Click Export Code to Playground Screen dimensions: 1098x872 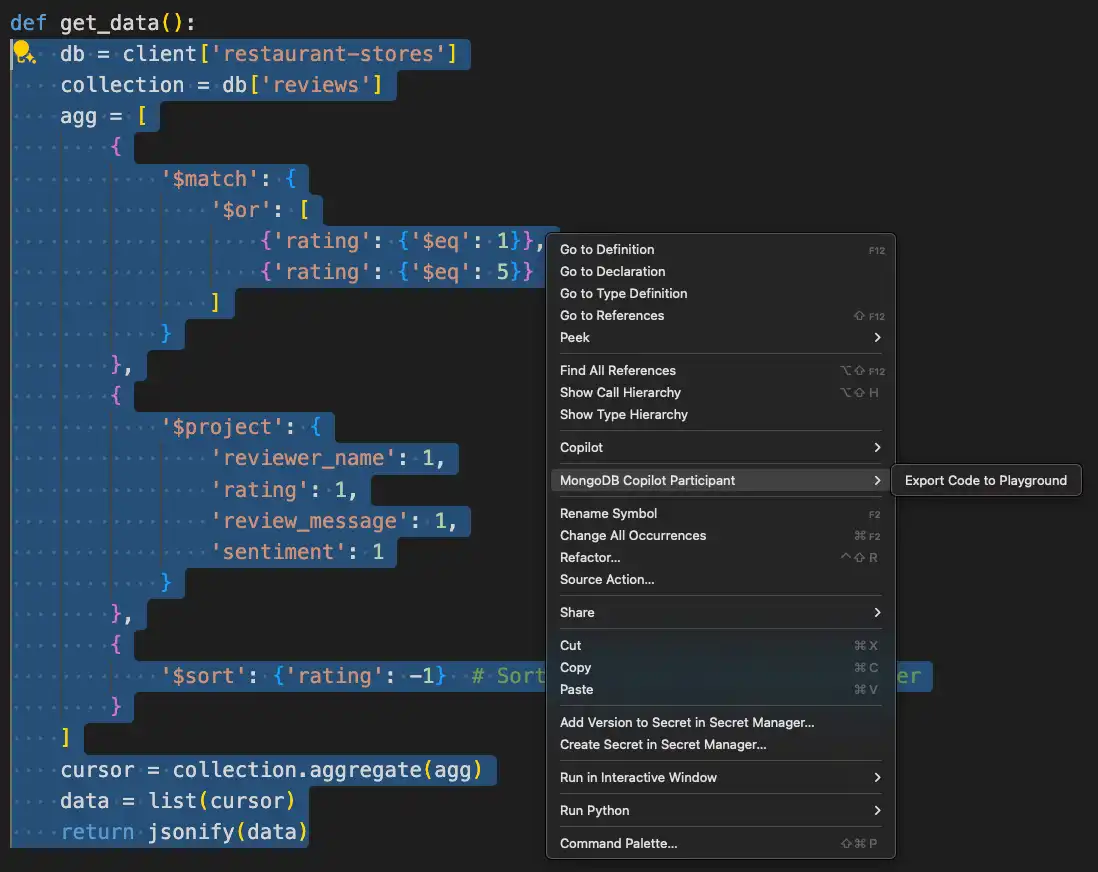pyautogui.click(x=986, y=480)
